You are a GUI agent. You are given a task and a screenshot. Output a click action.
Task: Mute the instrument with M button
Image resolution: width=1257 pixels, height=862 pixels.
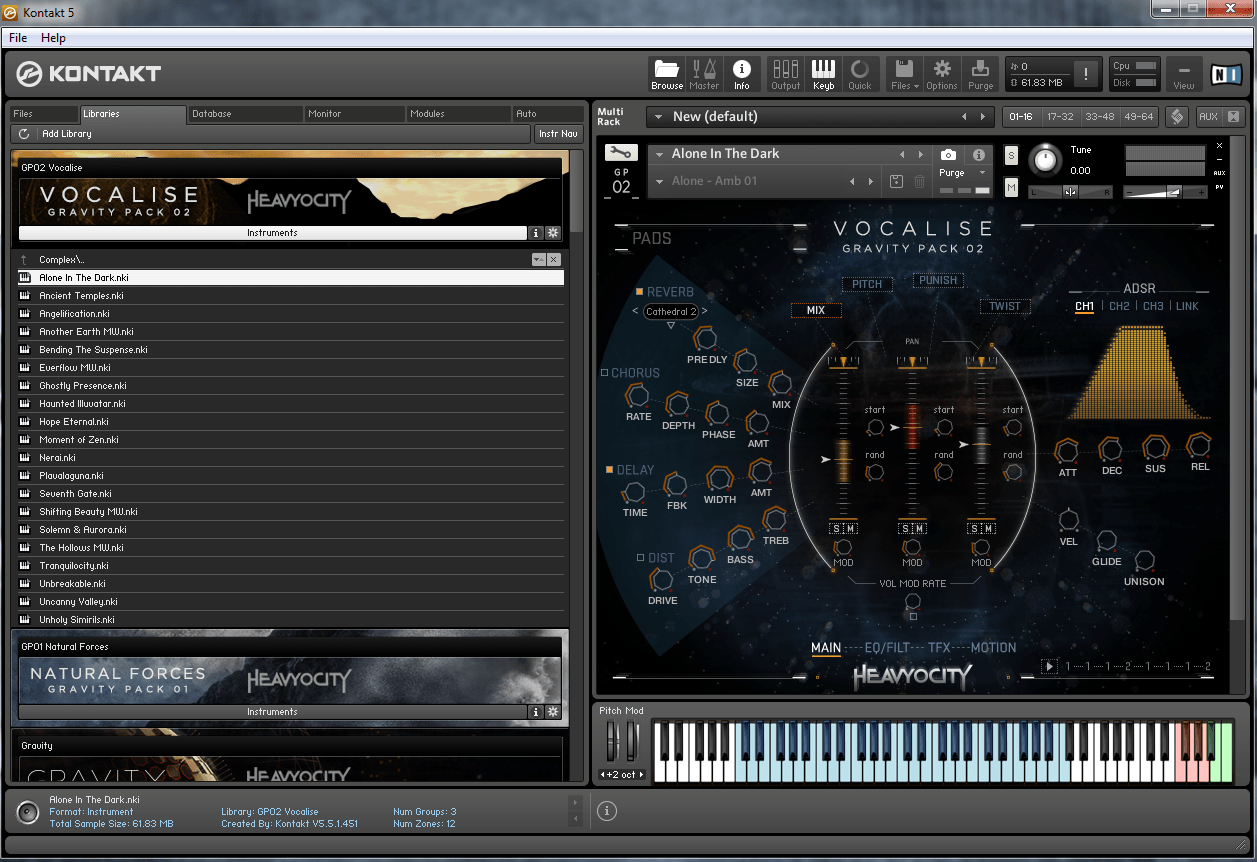point(1011,188)
